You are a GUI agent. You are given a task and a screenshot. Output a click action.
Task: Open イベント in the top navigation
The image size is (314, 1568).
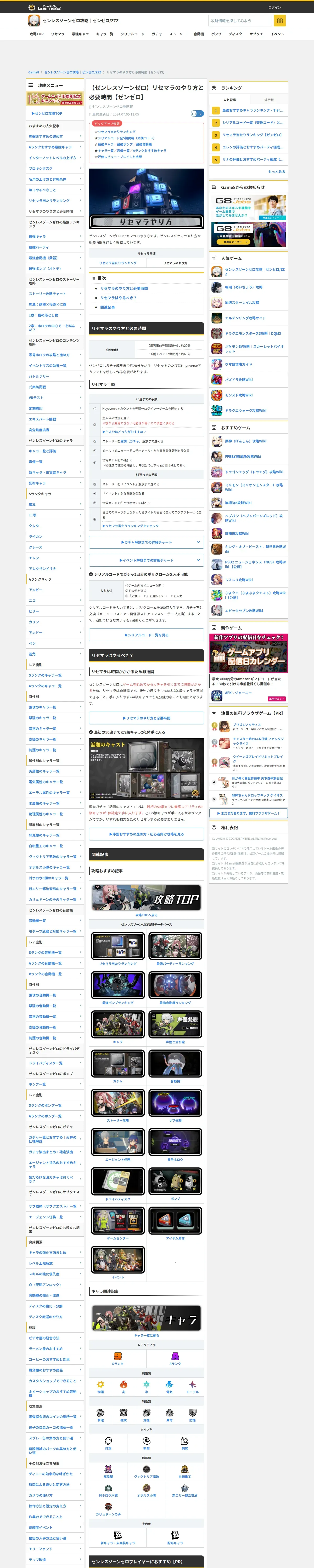[277, 34]
